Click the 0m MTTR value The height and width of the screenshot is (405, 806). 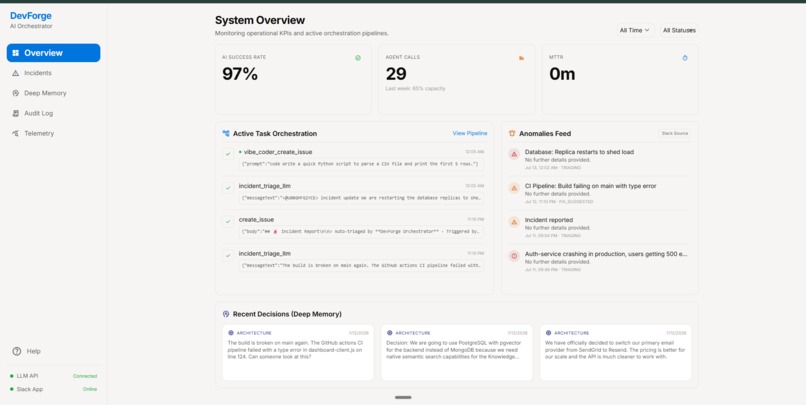tap(562, 74)
